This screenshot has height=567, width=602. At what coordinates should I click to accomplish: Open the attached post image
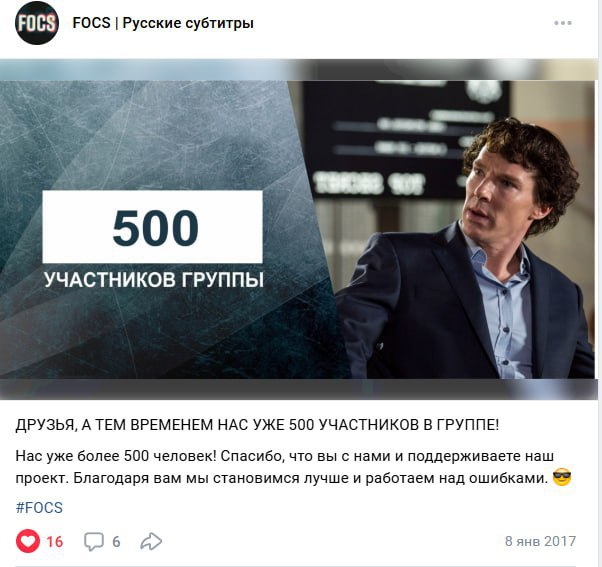(299, 229)
